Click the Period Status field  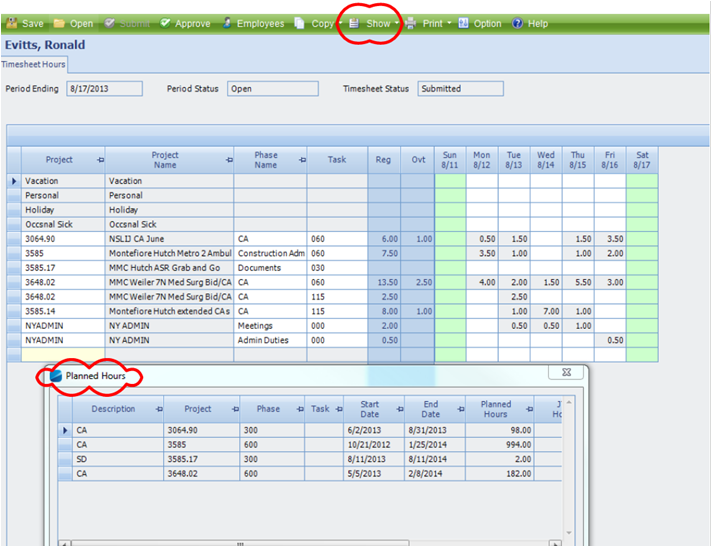click(272, 89)
